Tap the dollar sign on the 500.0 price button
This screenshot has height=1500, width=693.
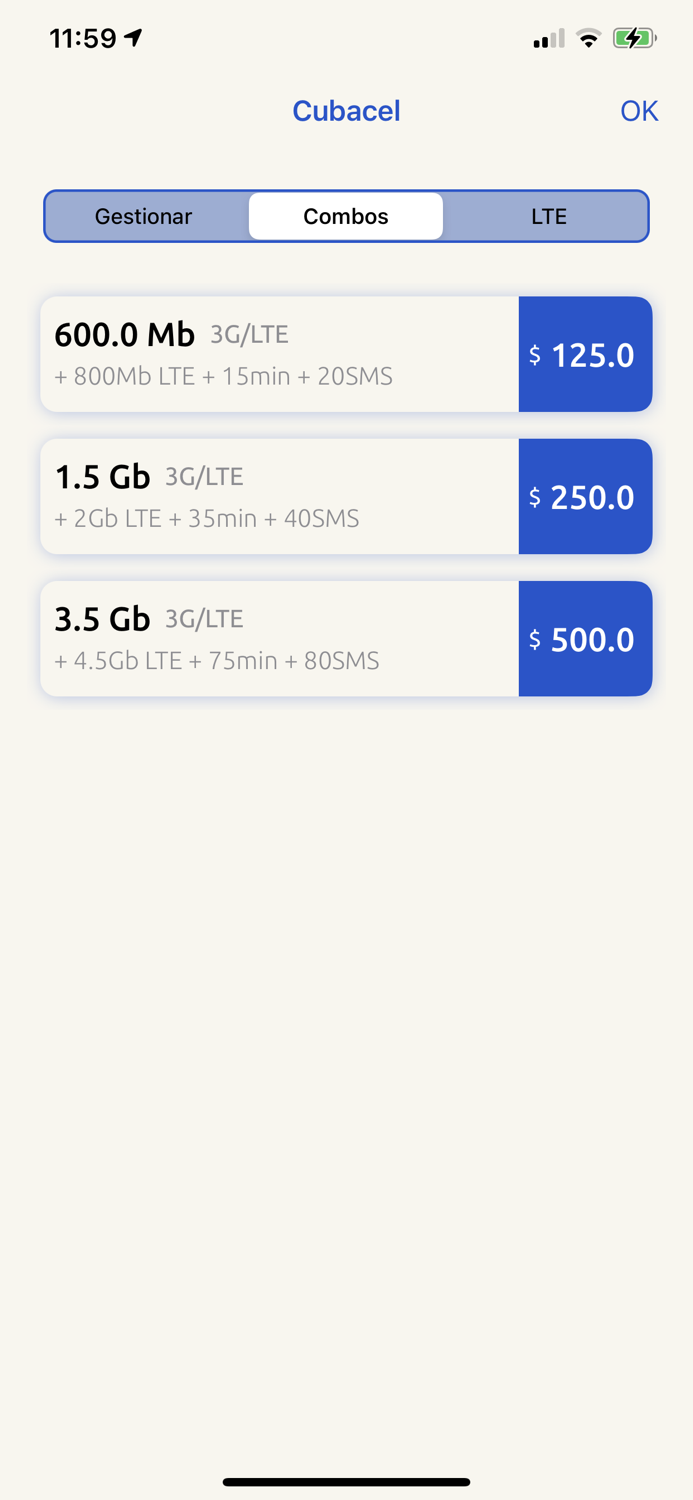point(534,639)
